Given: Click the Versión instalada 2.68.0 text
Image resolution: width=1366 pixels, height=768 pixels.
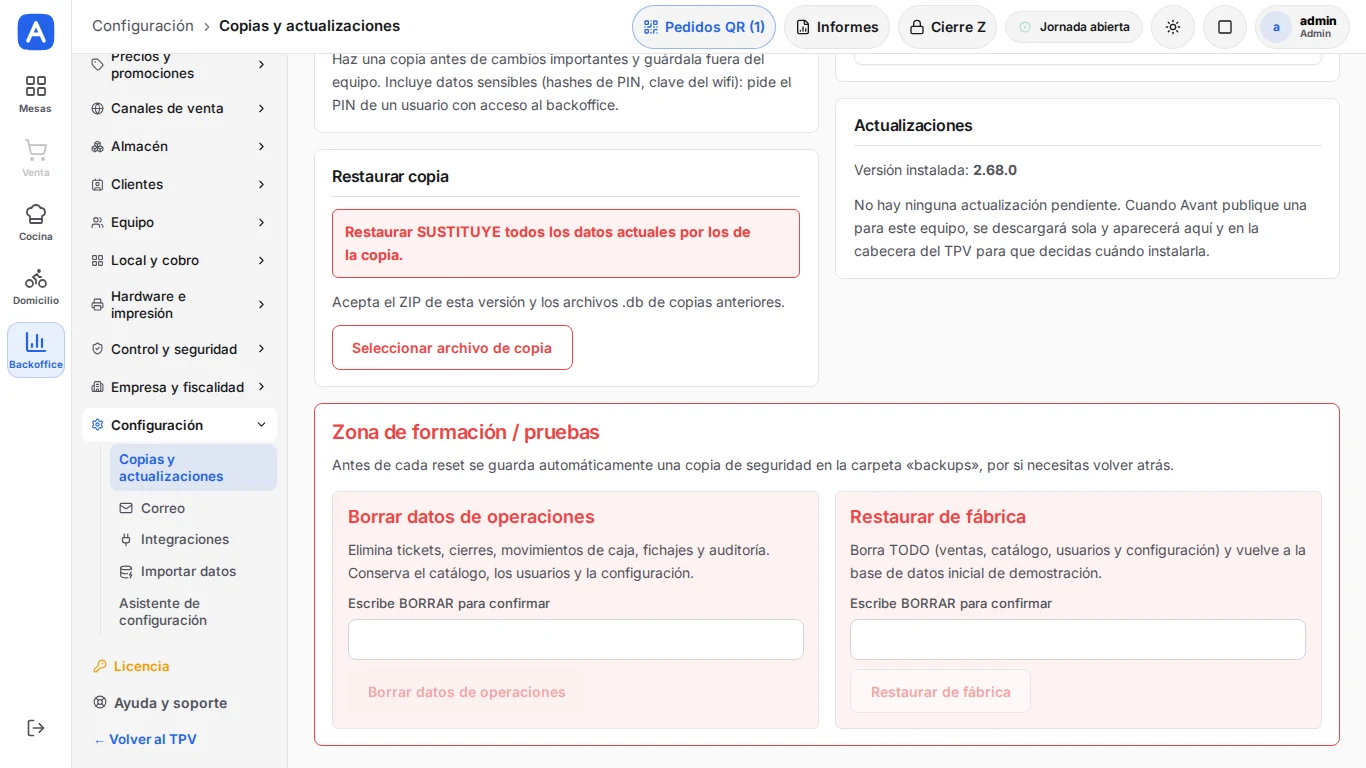Looking at the screenshot, I should pyautogui.click(x=935, y=170).
